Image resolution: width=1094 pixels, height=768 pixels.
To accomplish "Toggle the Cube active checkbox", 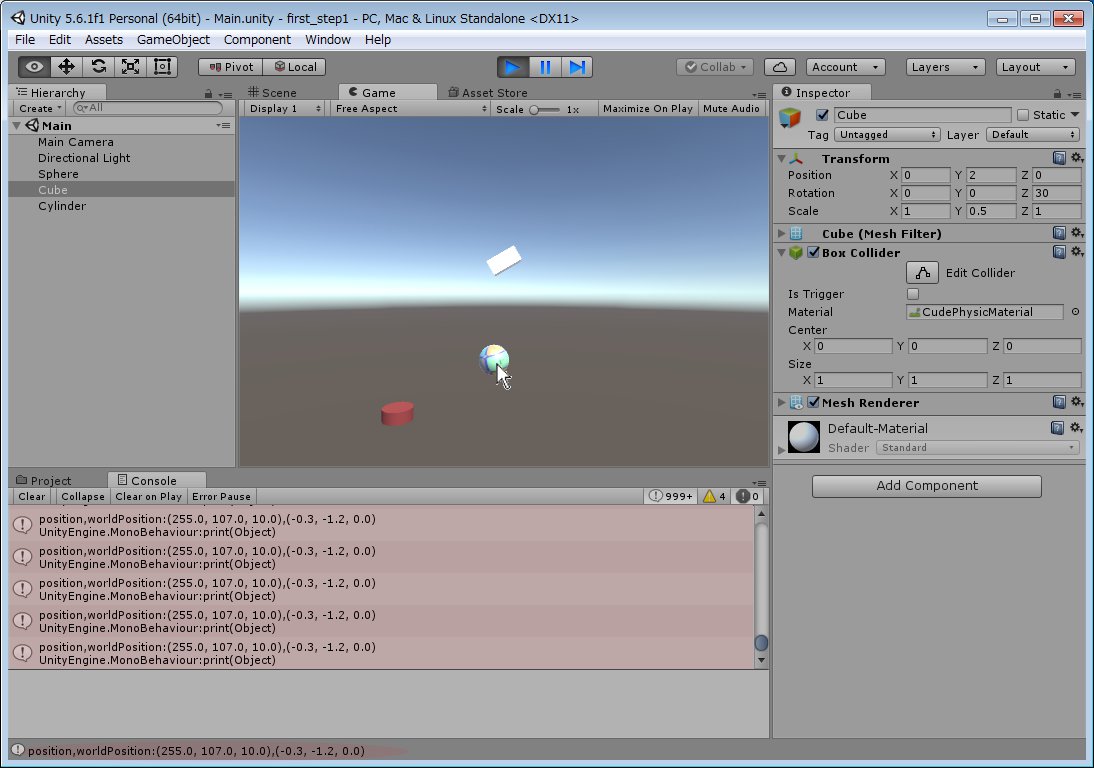I will [x=823, y=115].
